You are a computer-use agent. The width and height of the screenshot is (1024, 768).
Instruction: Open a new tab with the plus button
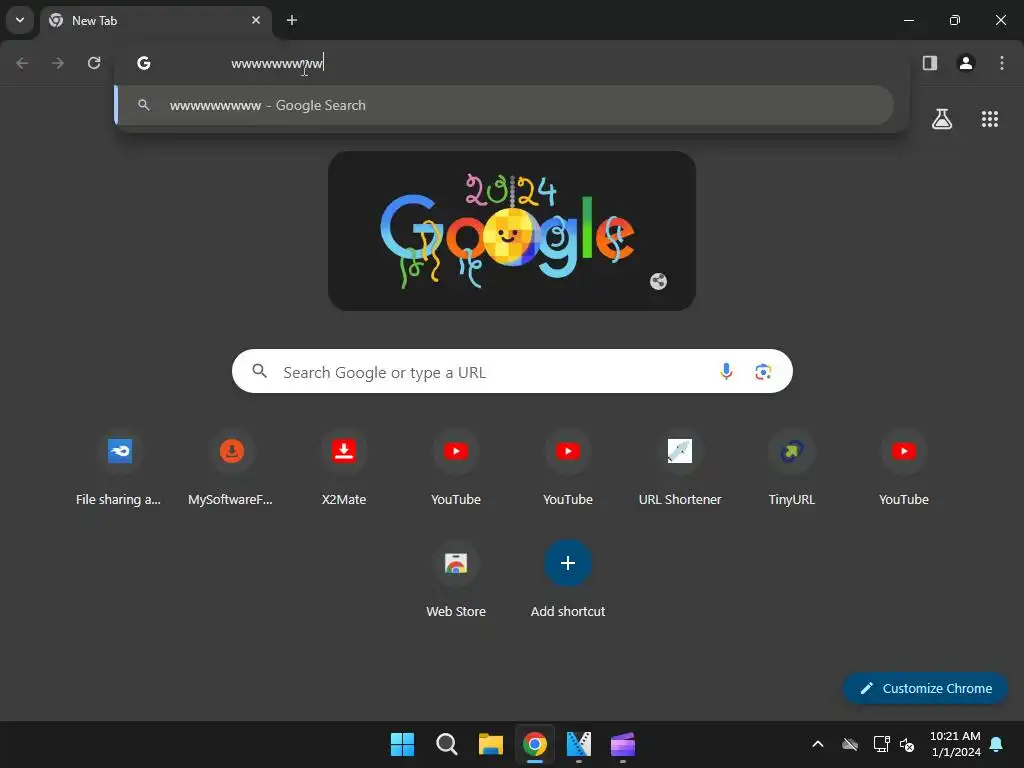coord(292,20)
